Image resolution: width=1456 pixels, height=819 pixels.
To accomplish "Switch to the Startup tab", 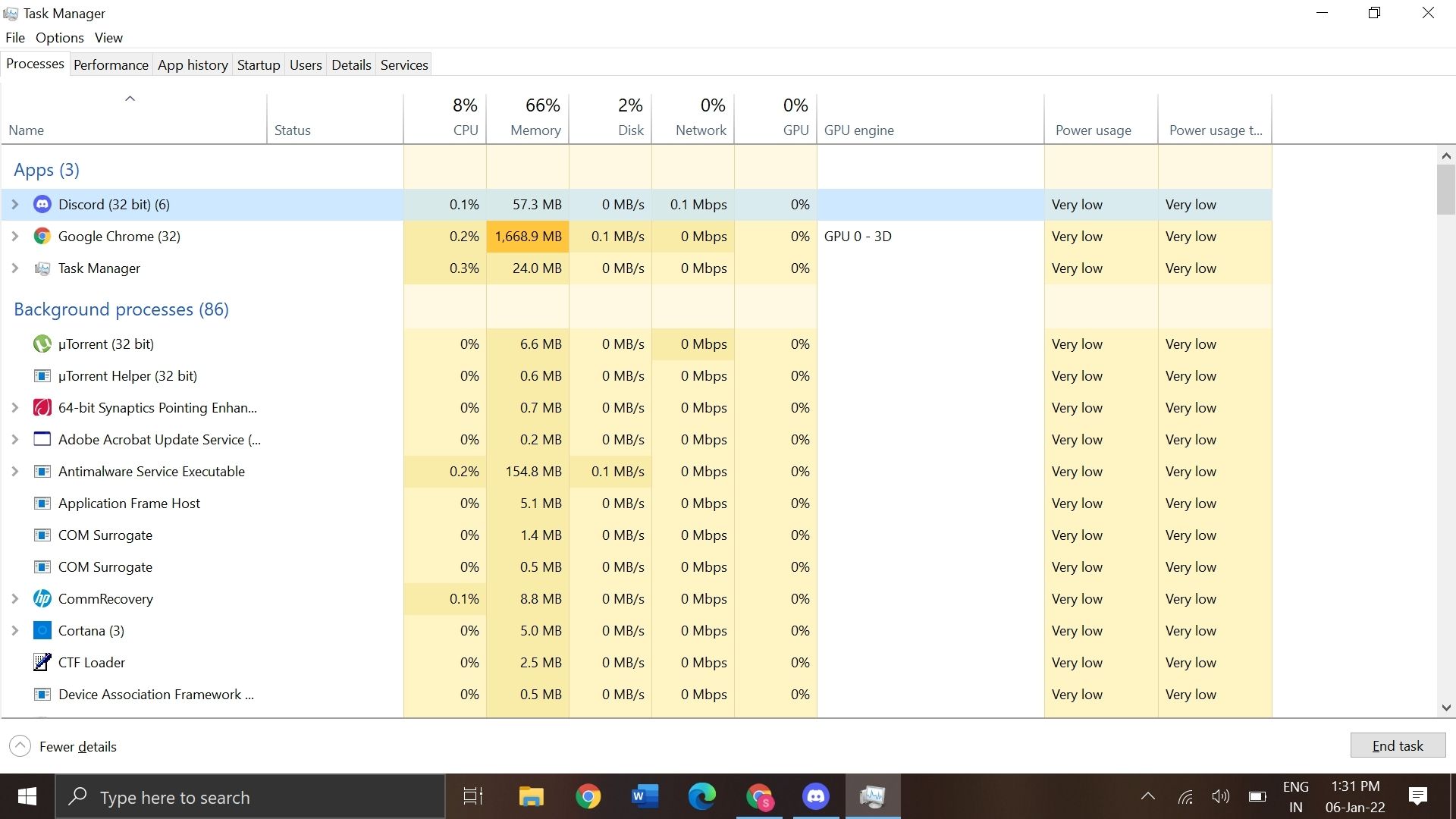I will click(x=259, y=65).
